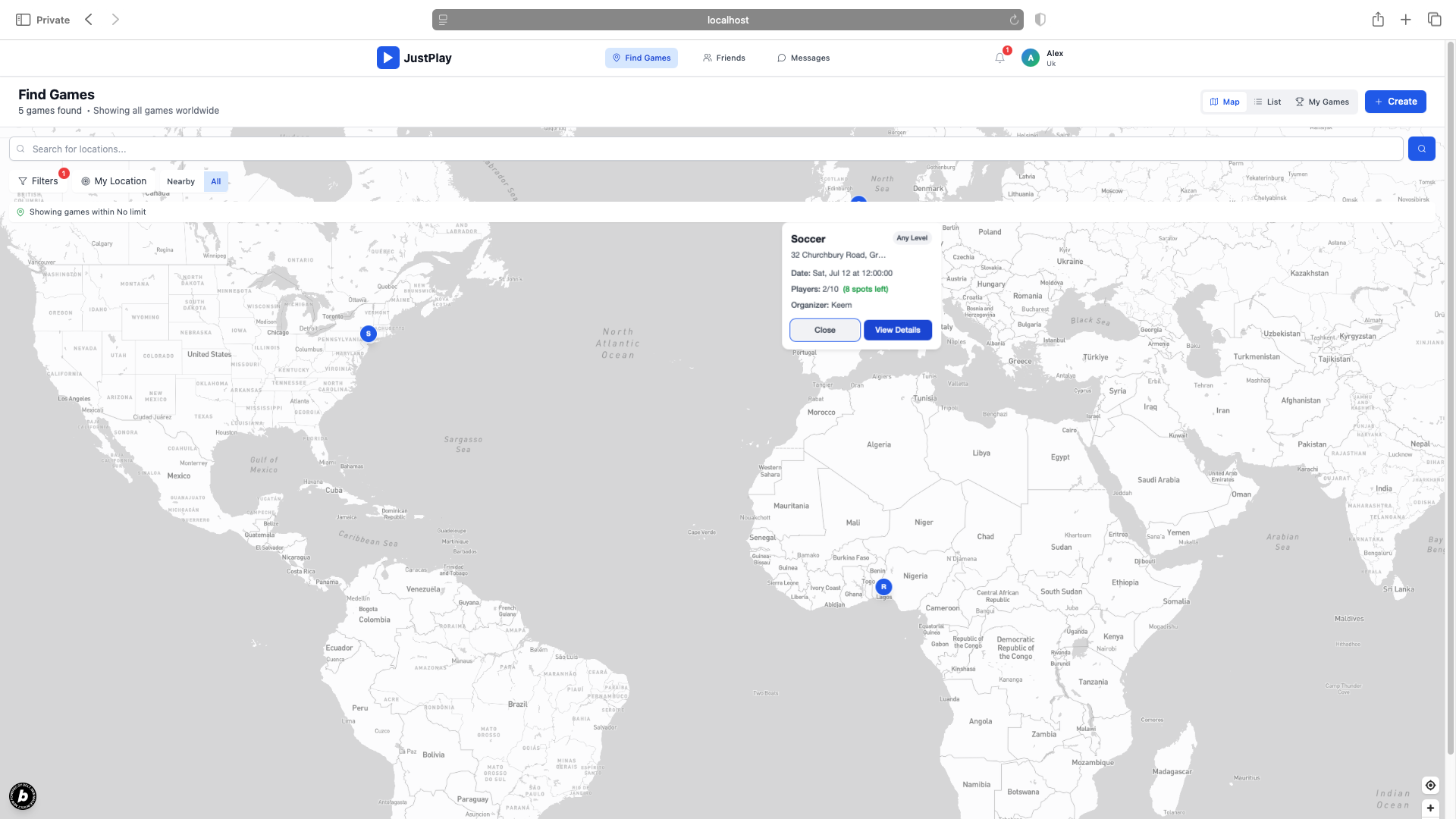
Task: Click the blue search magnifier button
Action: click(1421, 149)
